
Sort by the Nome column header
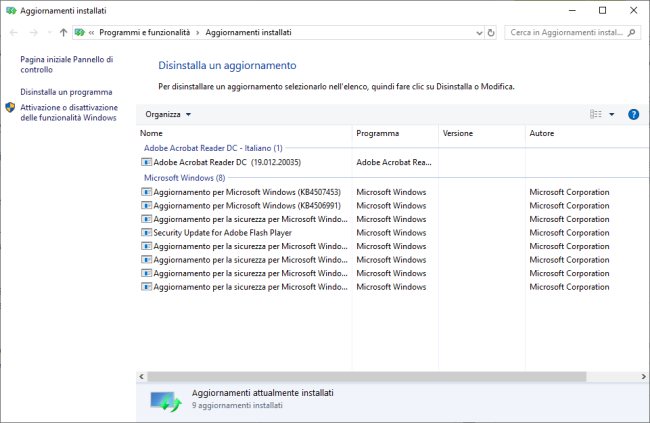pyautogui.click(x=152, y=133)
